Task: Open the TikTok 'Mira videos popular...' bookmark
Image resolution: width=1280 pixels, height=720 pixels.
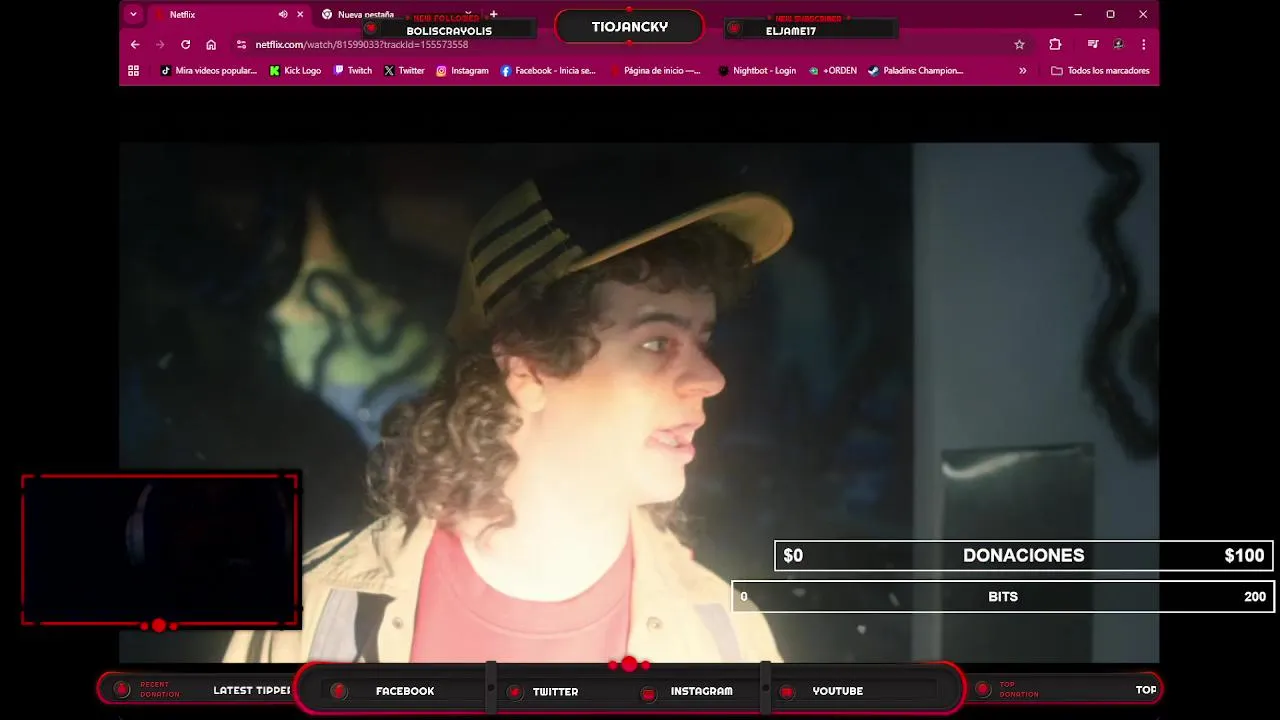Action: pos(208,71)
